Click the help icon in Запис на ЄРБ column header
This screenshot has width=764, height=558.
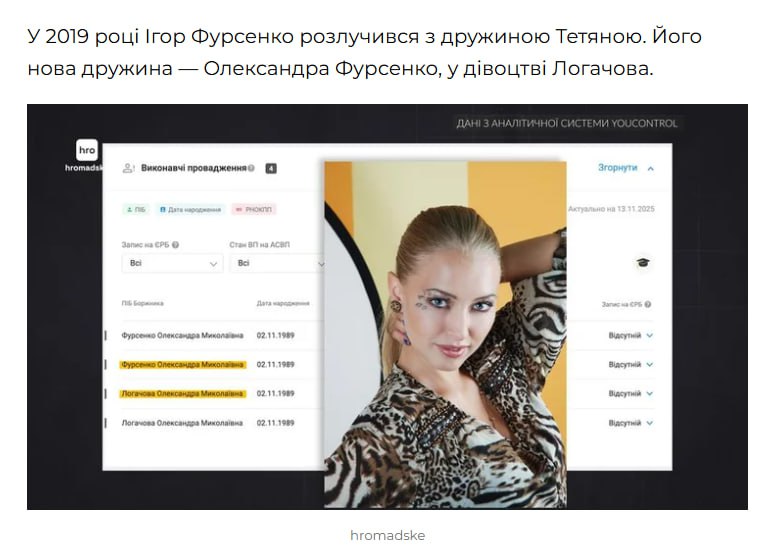(648, 305)
